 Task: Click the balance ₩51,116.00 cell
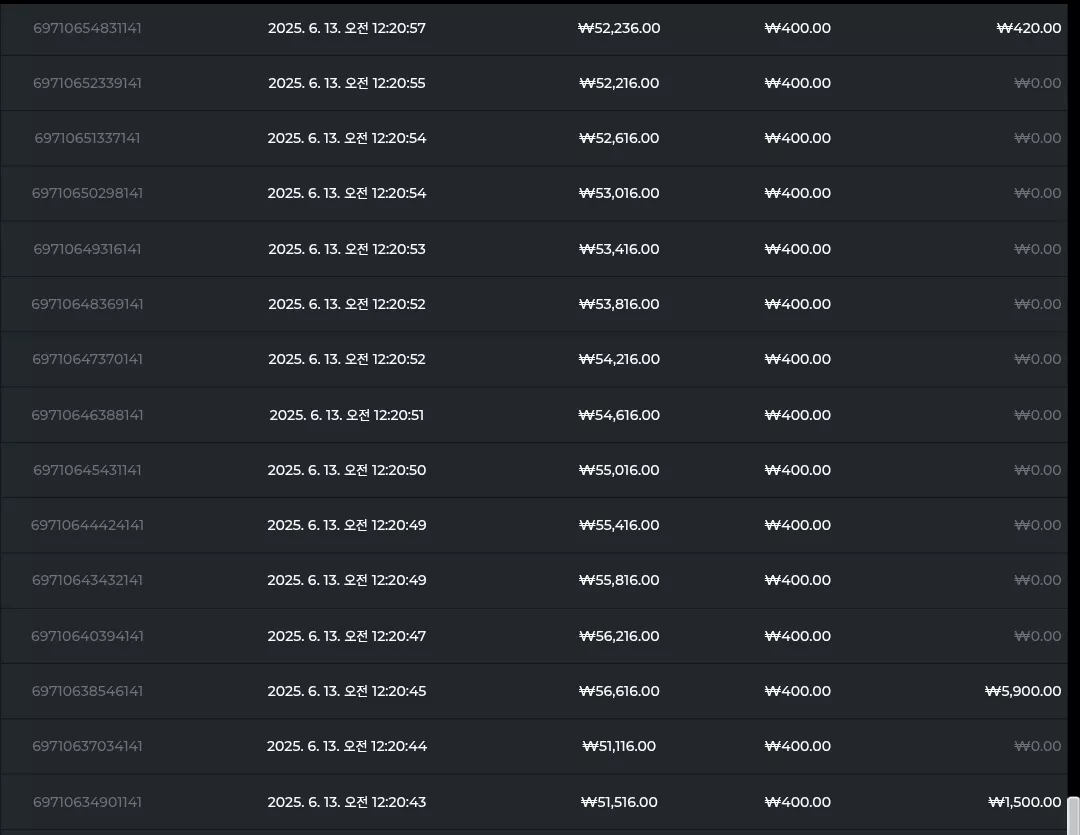(x=619, y=746)
